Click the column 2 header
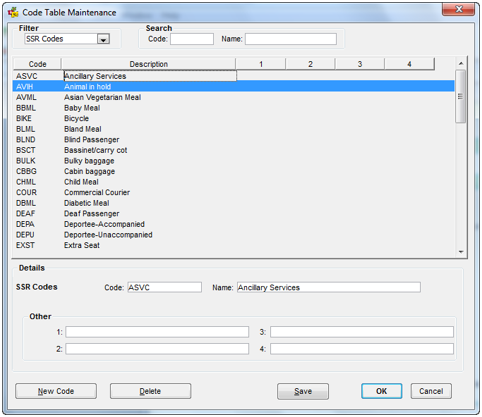The width and height of the screenshot is (482, 417). (310, 64)
